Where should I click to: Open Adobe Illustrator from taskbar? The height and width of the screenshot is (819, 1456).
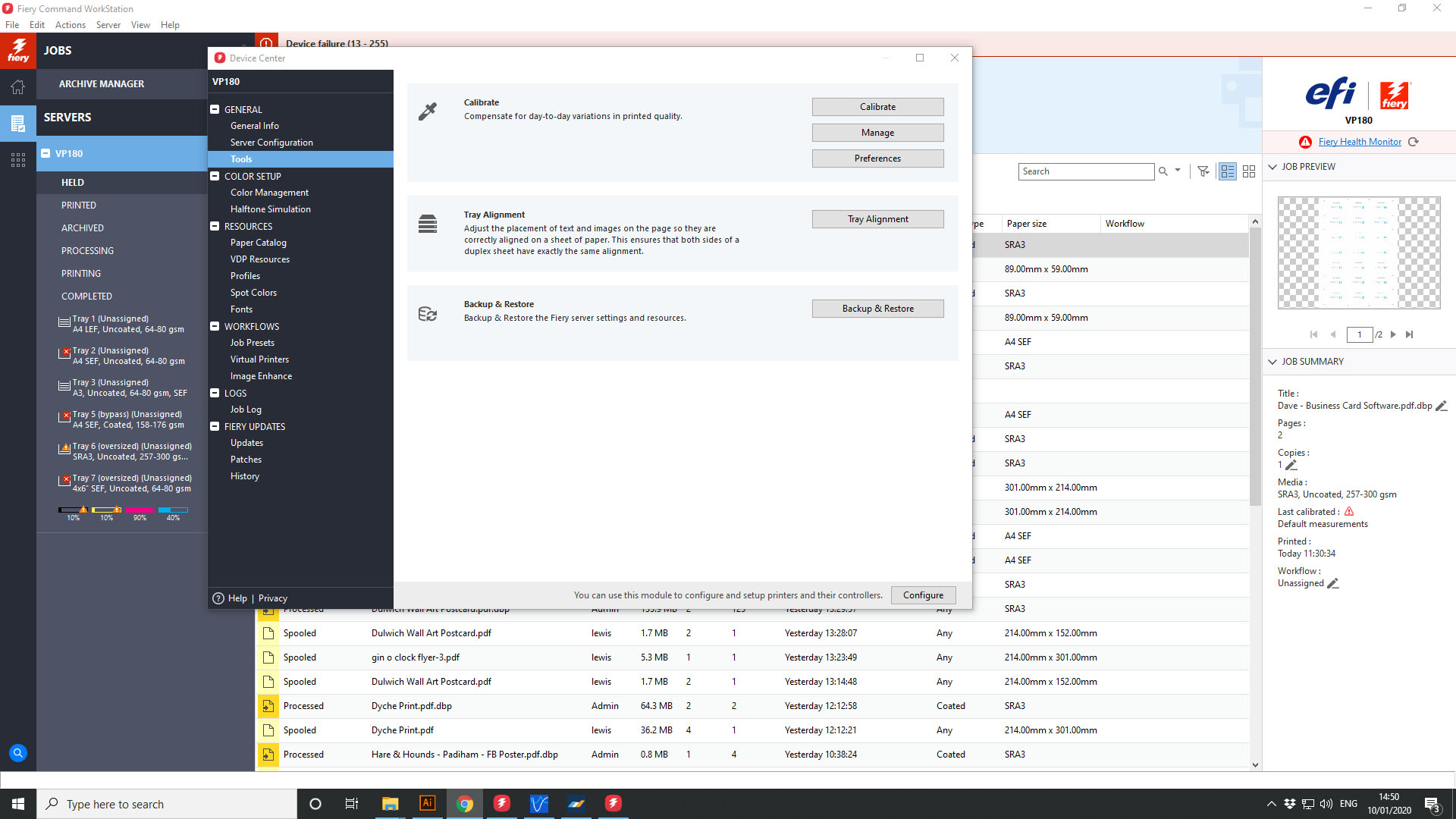pos(427,803)
